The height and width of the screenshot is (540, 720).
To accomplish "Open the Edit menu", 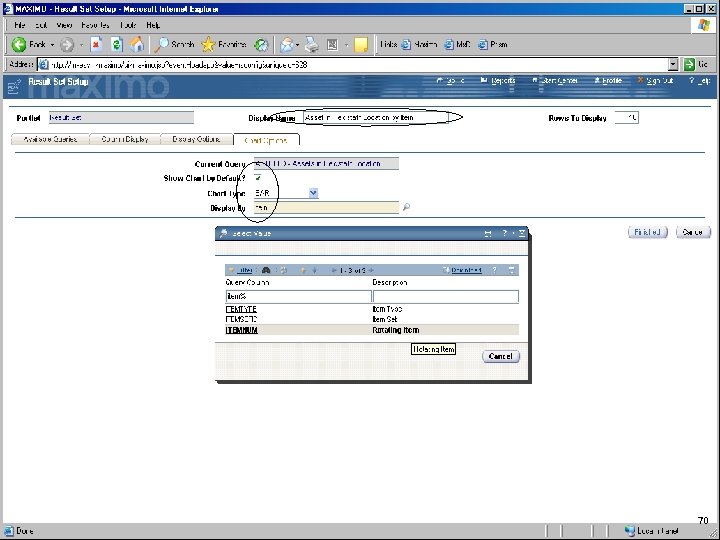I will tap(40, 25).
